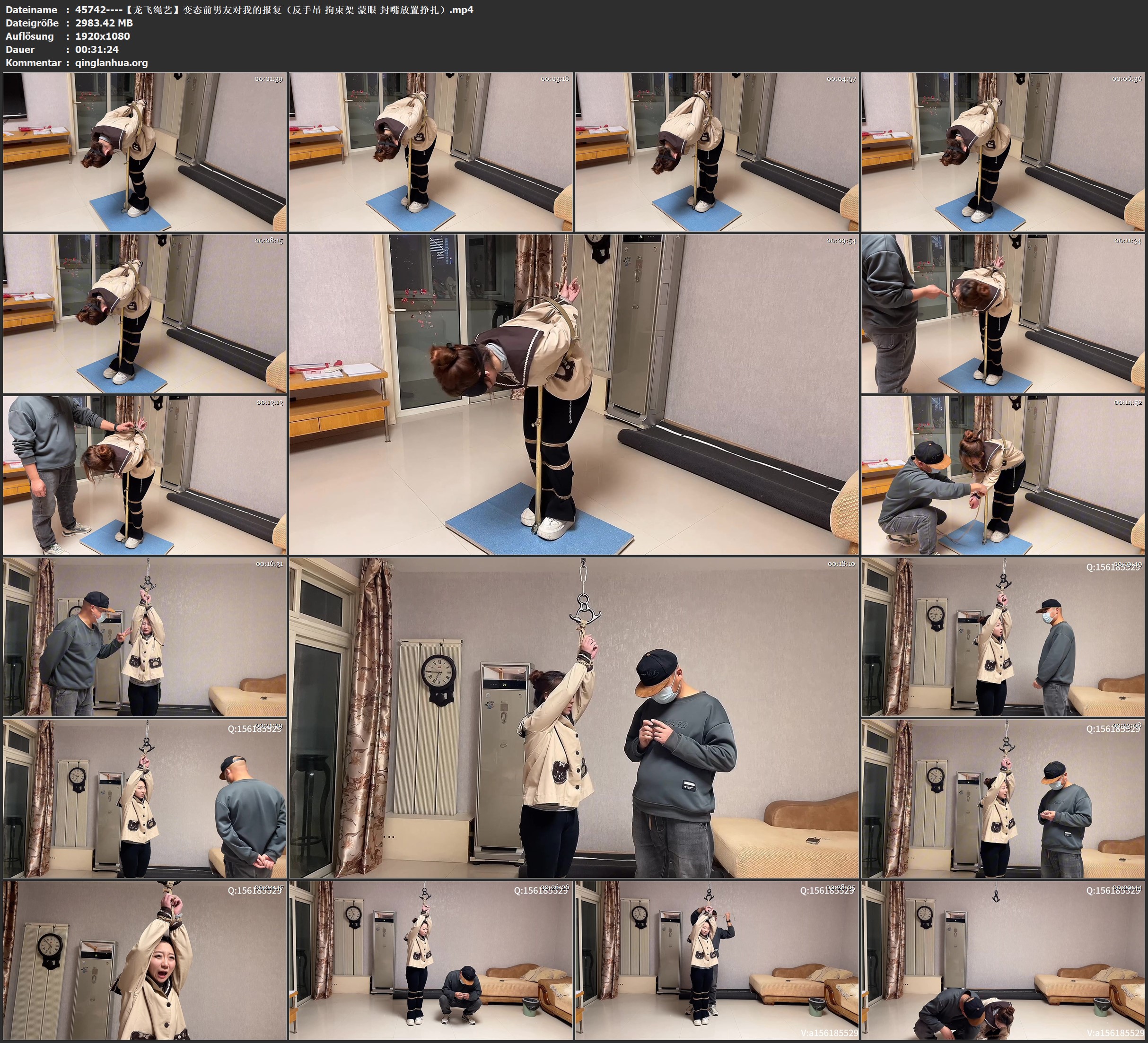Select the large frame at 00:09:54
The width and height of the screenshot is (1148, 1043).
(x=574, y=394)
